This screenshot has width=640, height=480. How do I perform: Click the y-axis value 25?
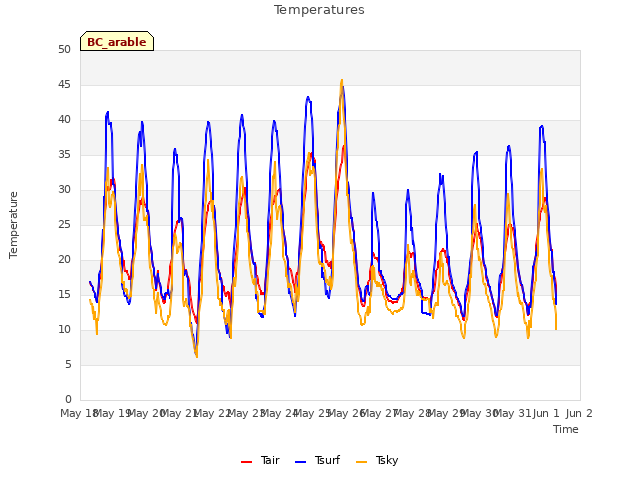tap(64, 224)
